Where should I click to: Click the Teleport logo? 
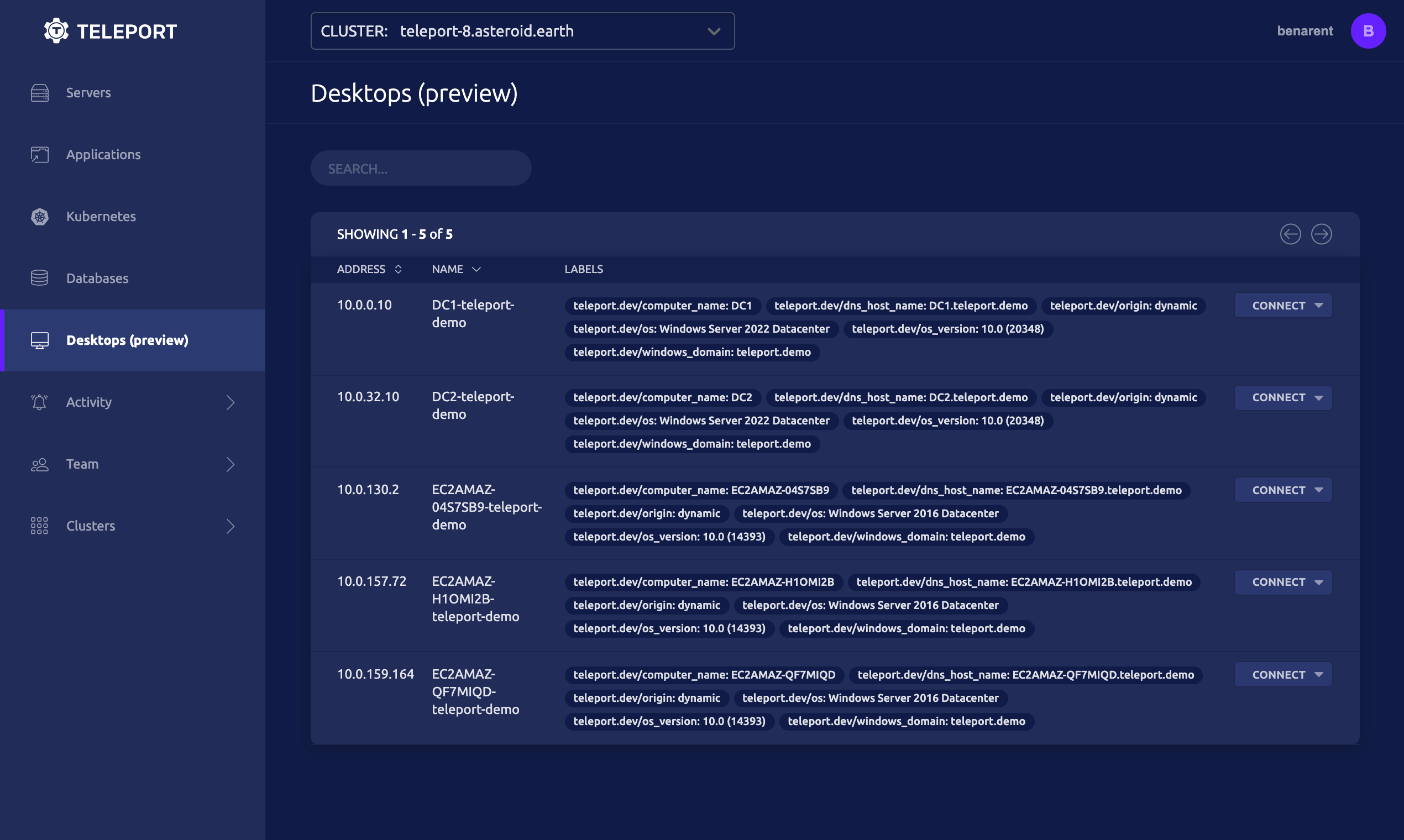pyautogui.click(x=56, y=30)
